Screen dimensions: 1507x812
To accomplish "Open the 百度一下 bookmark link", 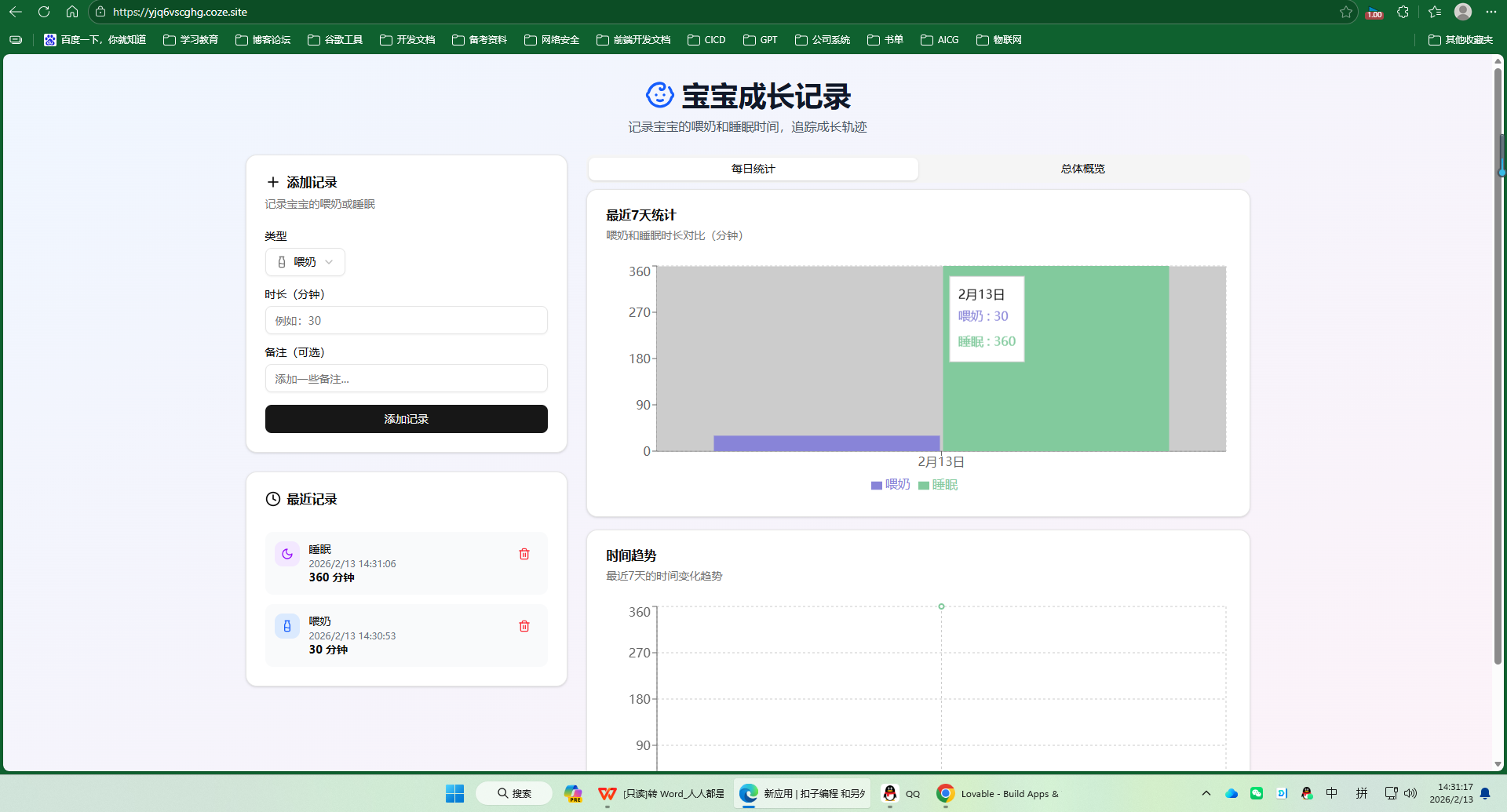I will click(x=94, y=39).
